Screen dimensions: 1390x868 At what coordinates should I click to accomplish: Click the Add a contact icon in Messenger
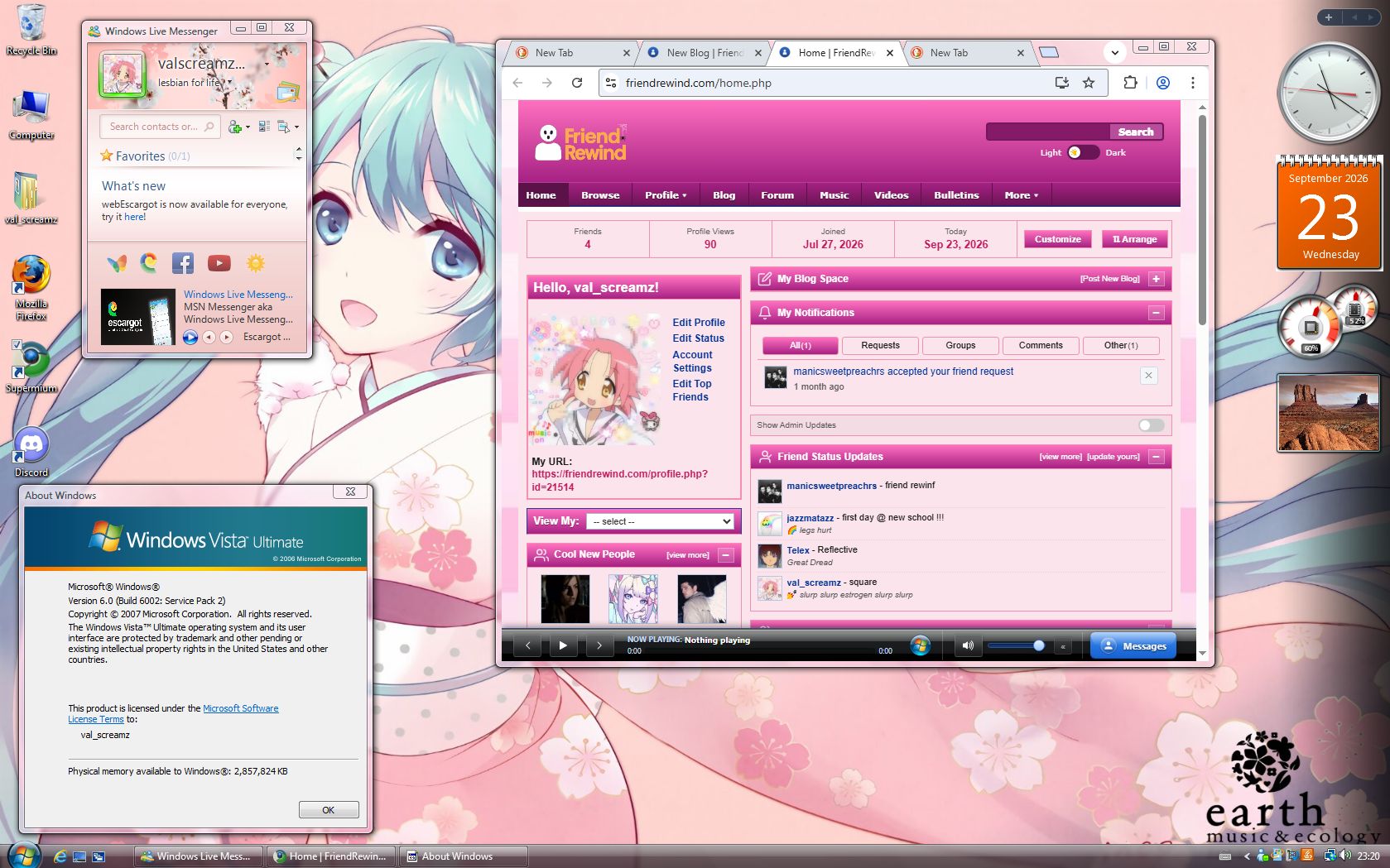(x=235, y=127)
